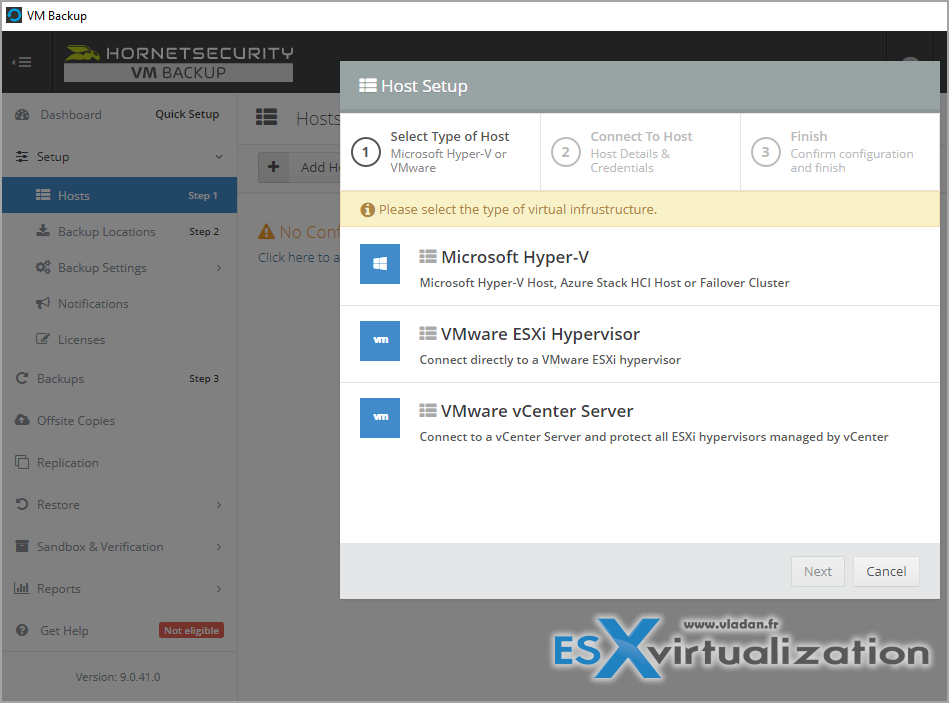Open the Backup Locations page

point(107,232)
